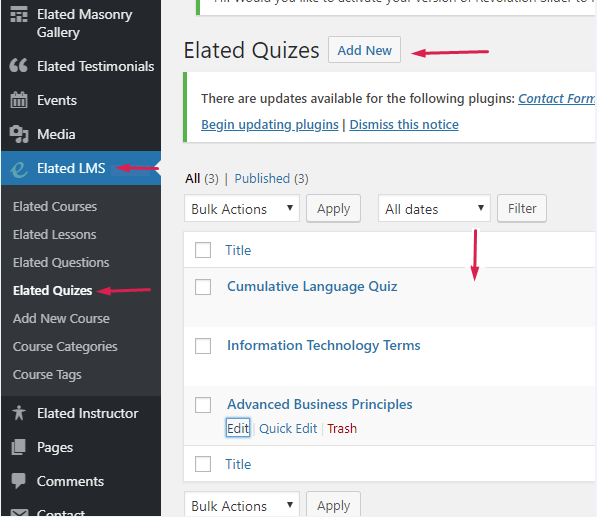Click the Events calendar icon

click(x=19, y=100)
